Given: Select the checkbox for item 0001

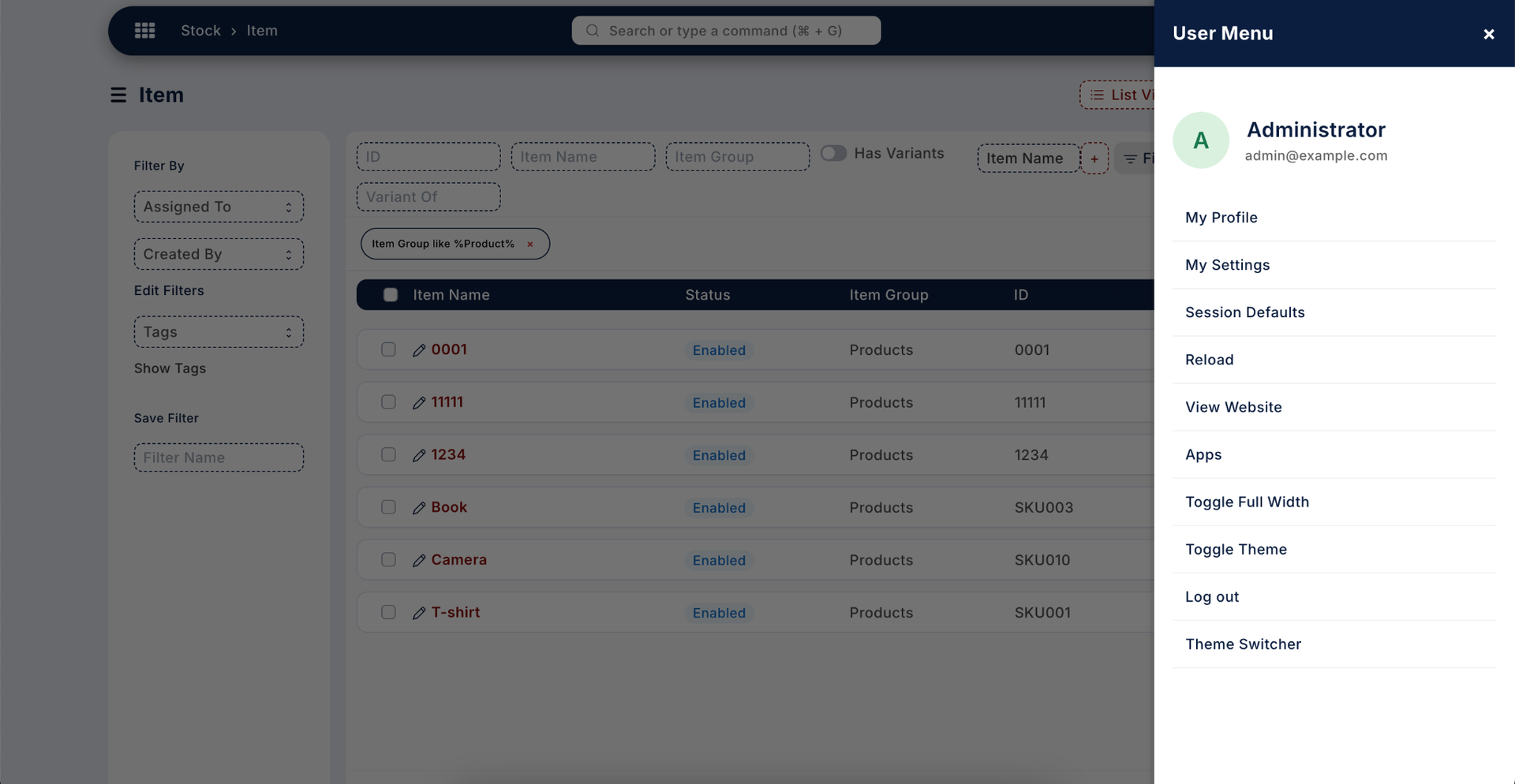Looking at the screenshot, I should pyautogui.click(x=388, y=349).
